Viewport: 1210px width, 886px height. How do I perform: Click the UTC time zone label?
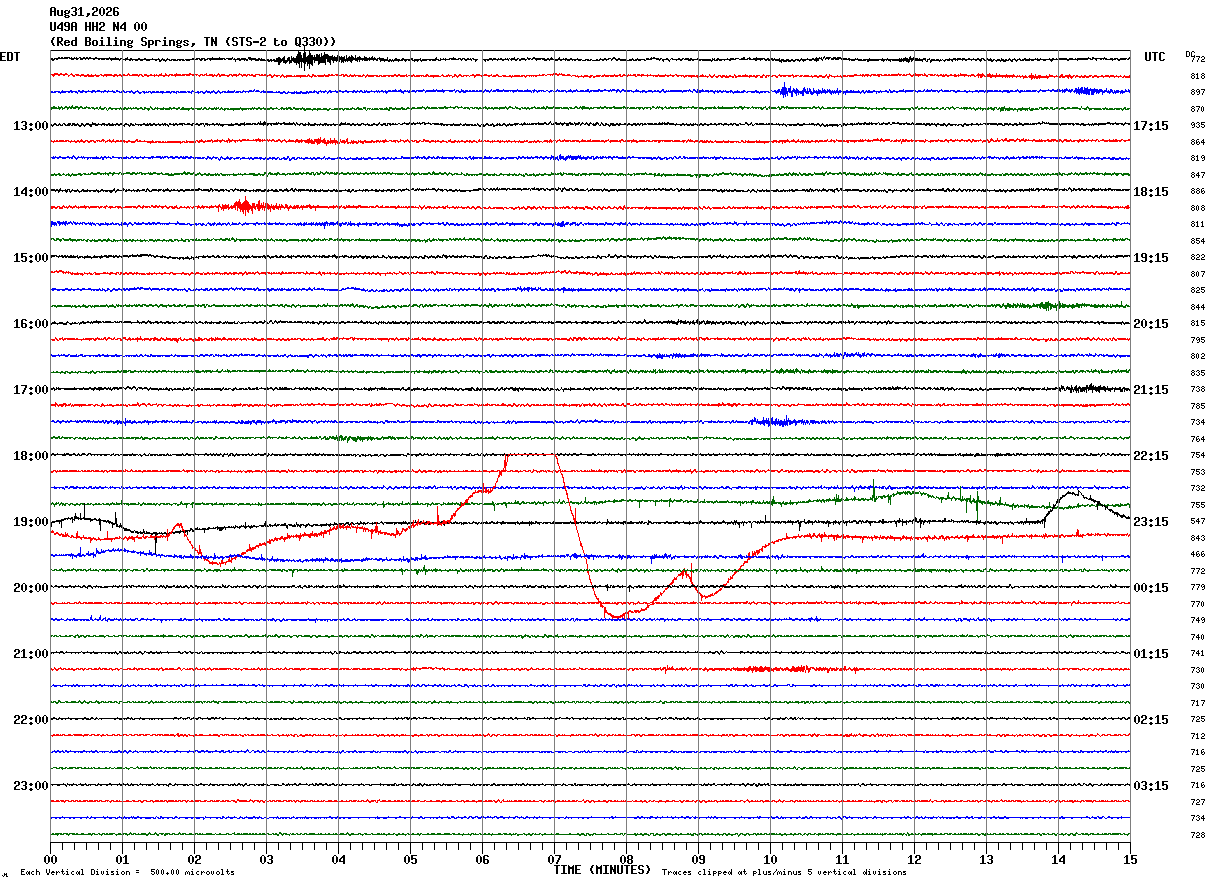pos(1155,57)
